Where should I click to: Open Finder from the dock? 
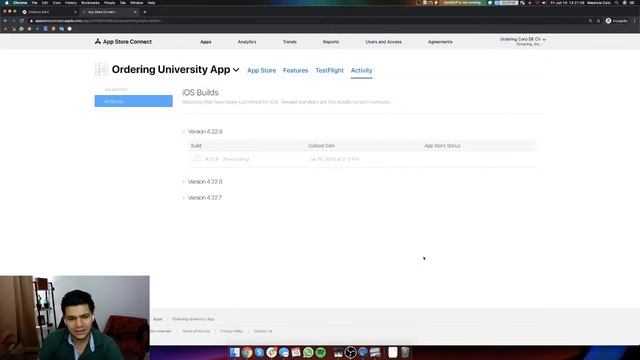tap(235, 352)
